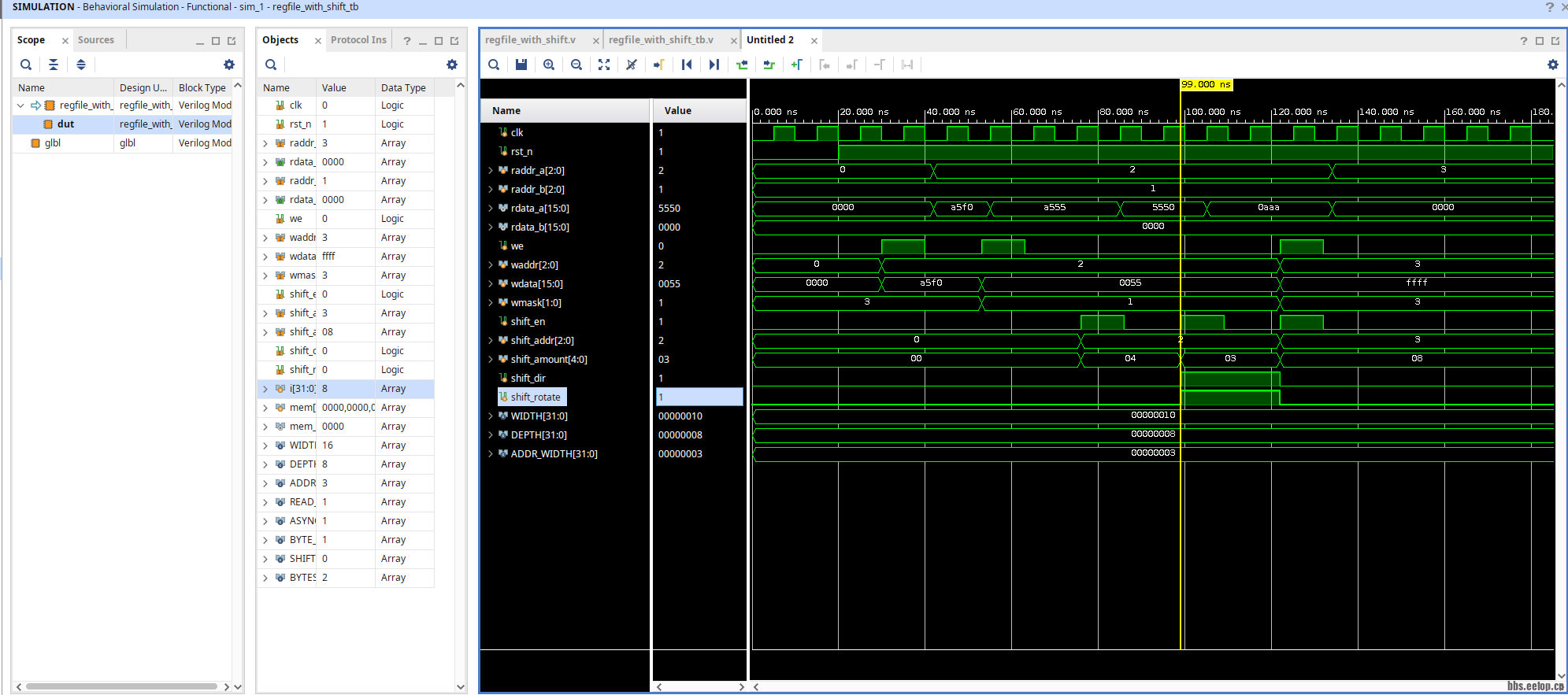Viewport: 1568px width, 695px height.
Task: Collapse the regfile_with_ tree node in Scope
Action: click(20, 105)
